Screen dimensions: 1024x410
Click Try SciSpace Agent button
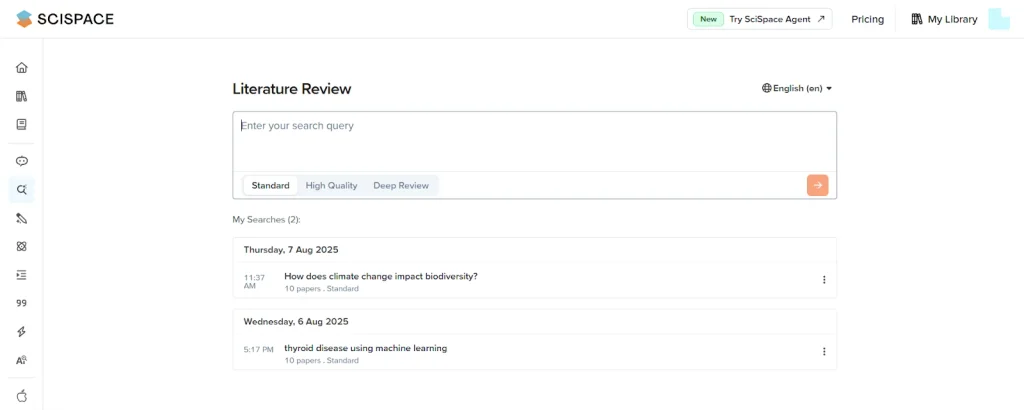point(760,19)
